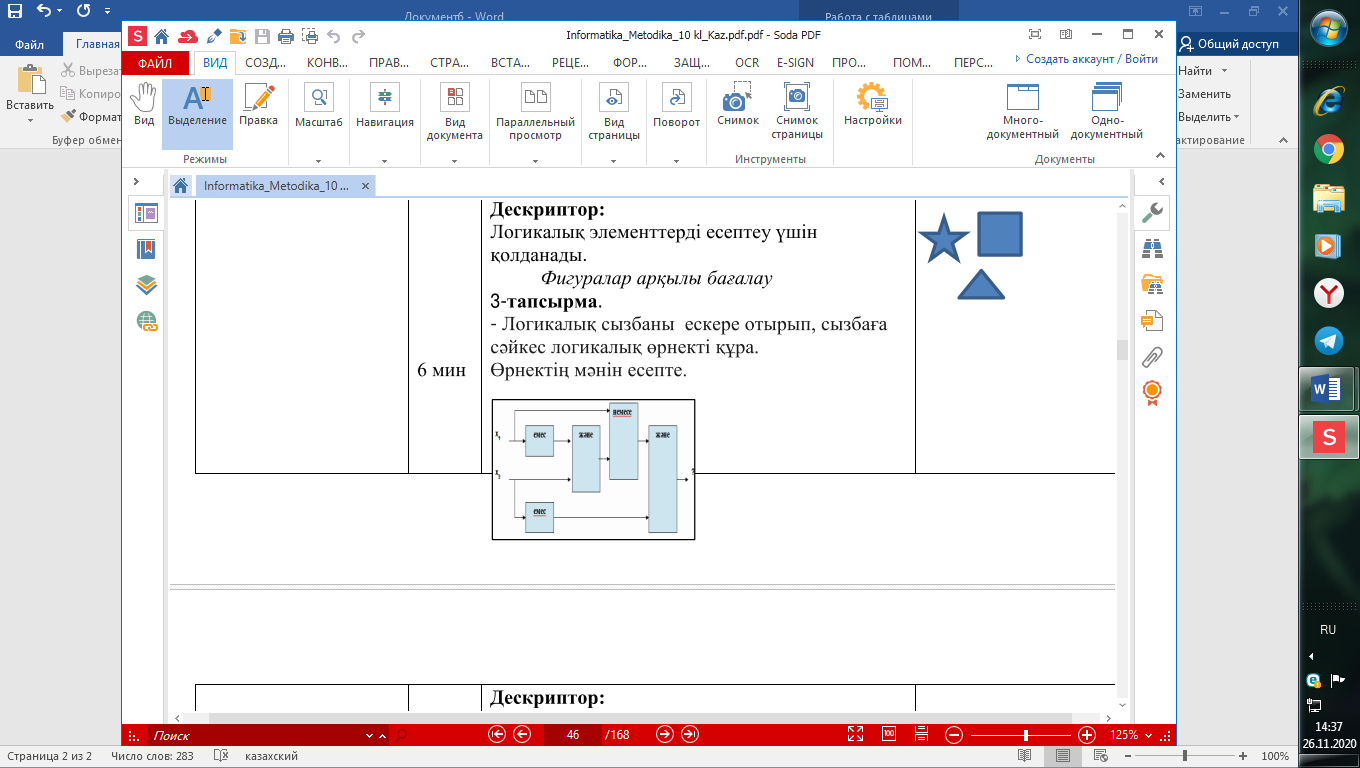The width and height of the screenshot is (1360, 768).
Task: Collapse the Soda PDF ribbon
Action: pyautogui.click(x=1161, y=156)
